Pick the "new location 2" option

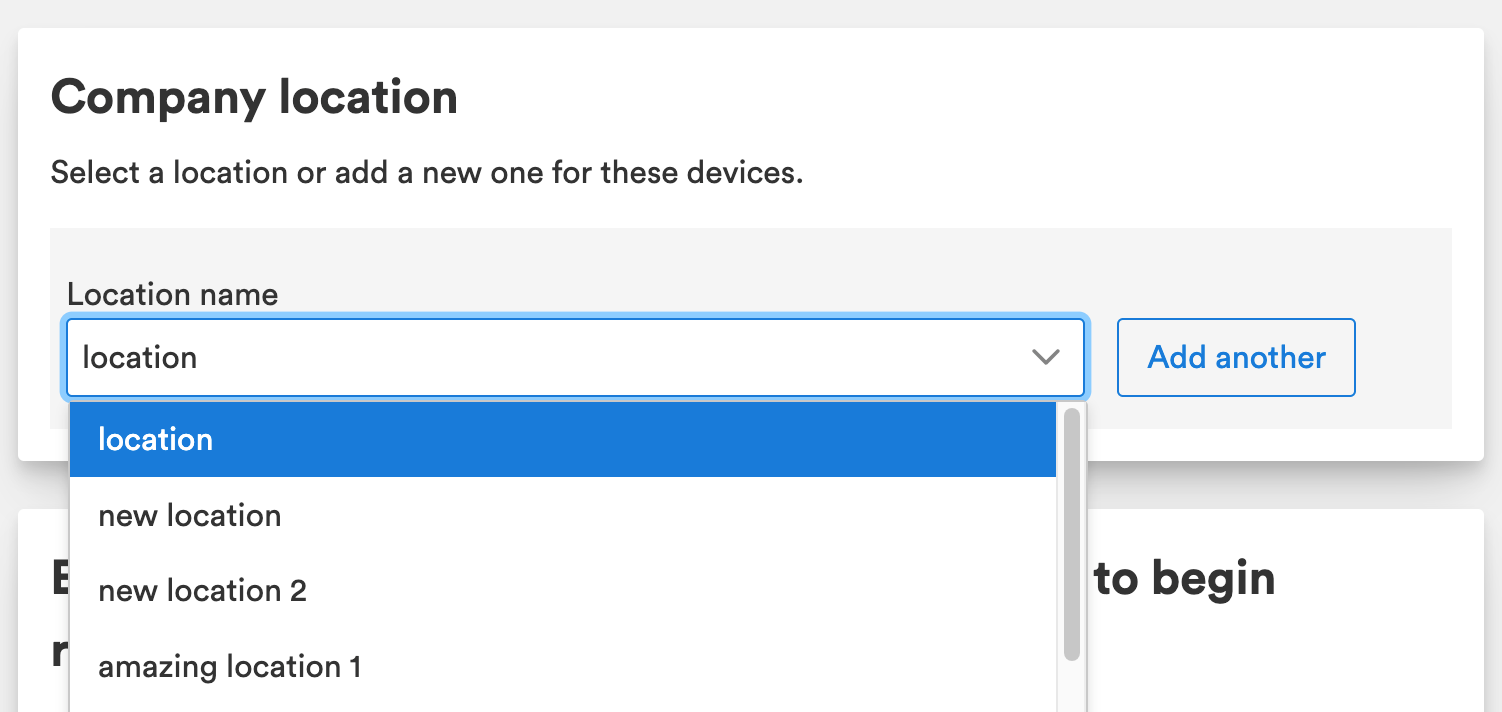202,591
